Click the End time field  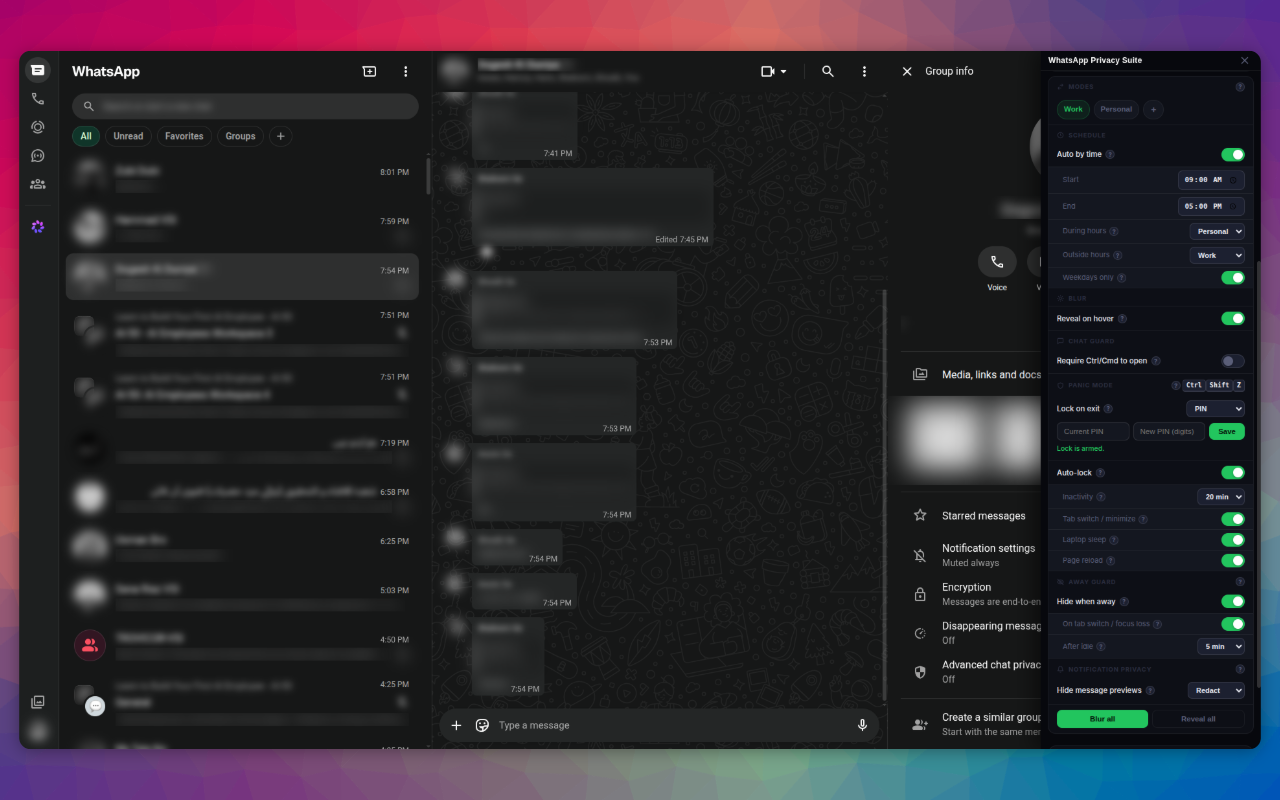point(1211,206)
